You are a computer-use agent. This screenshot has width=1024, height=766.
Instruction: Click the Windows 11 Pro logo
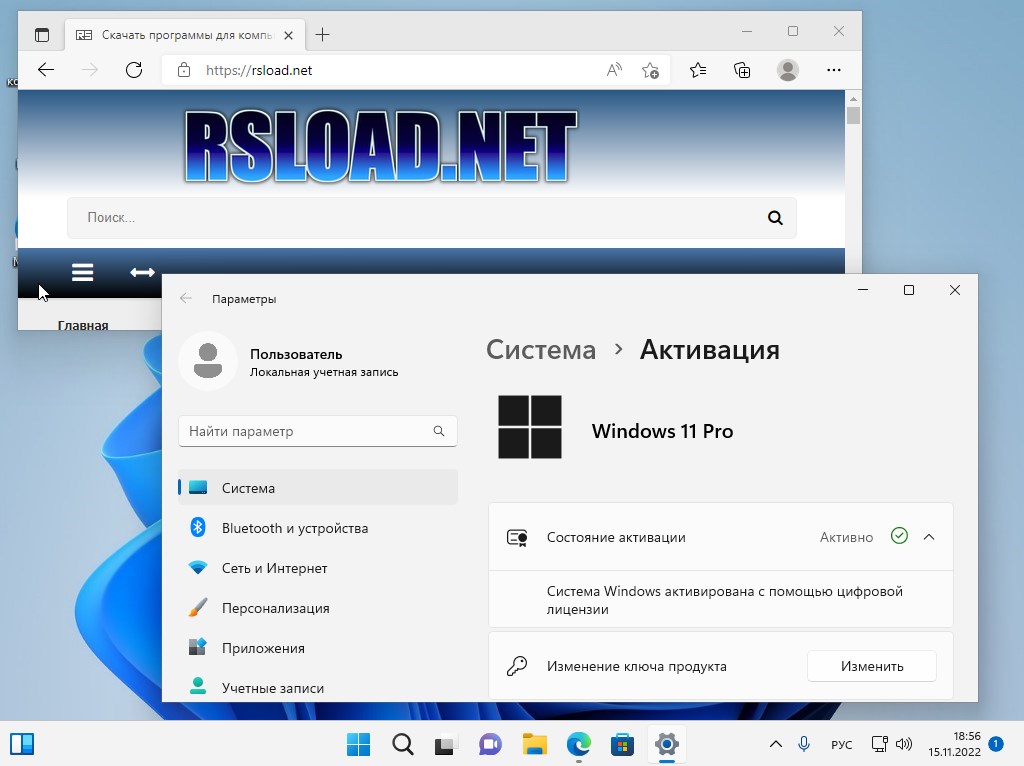[x=530, y=427]
